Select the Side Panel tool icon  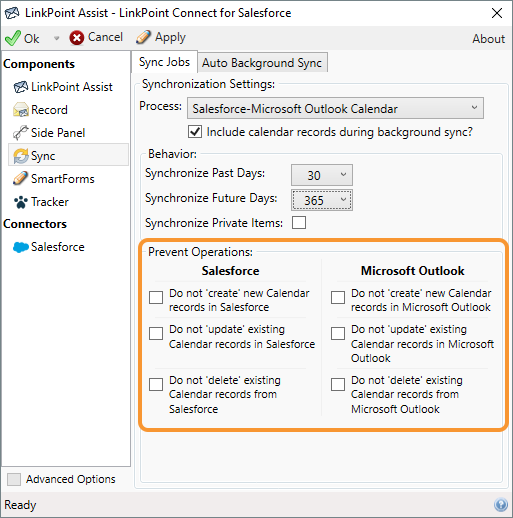pos(21,133)
